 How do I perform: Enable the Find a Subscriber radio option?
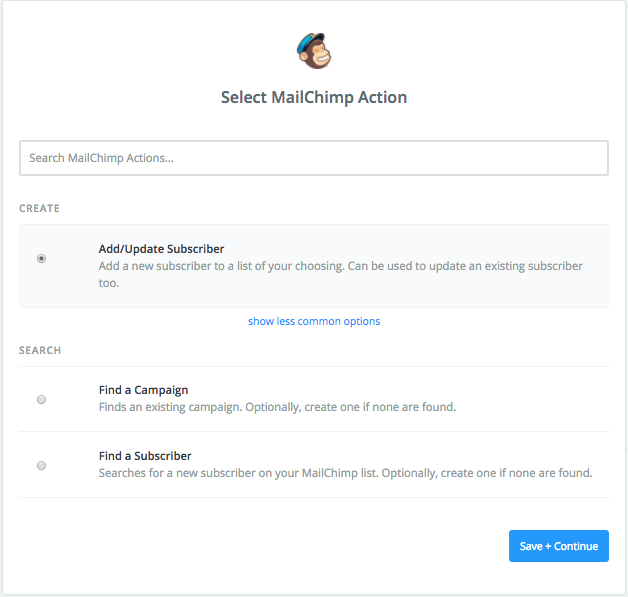[41, 465]
